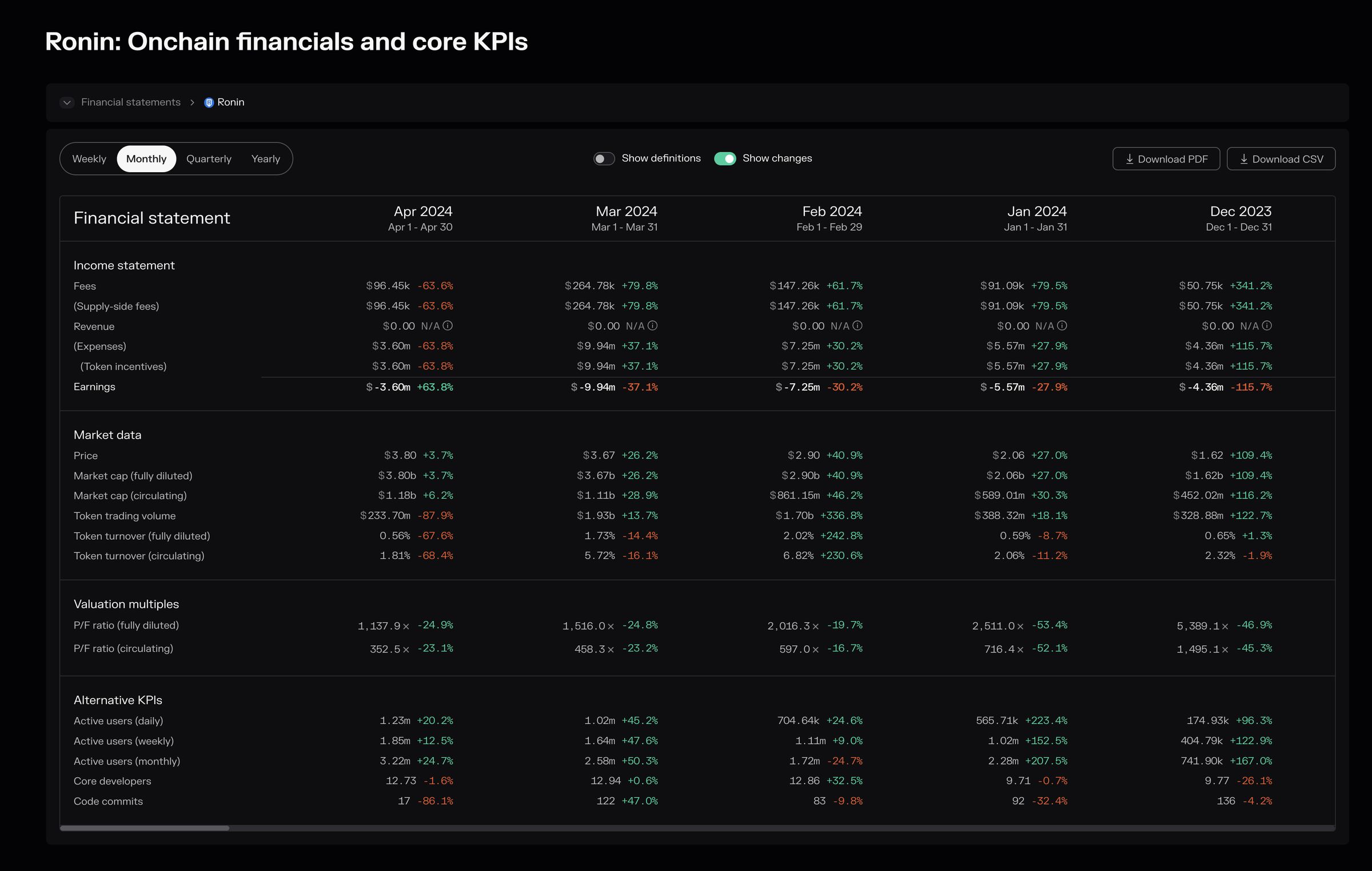Viewport: 1372px width, 871px height.
Task: Select the Quarterly period tab
Action: (209, 159)
